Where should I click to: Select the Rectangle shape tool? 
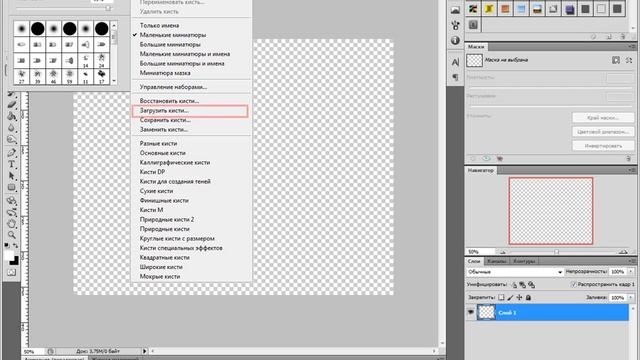11,187
